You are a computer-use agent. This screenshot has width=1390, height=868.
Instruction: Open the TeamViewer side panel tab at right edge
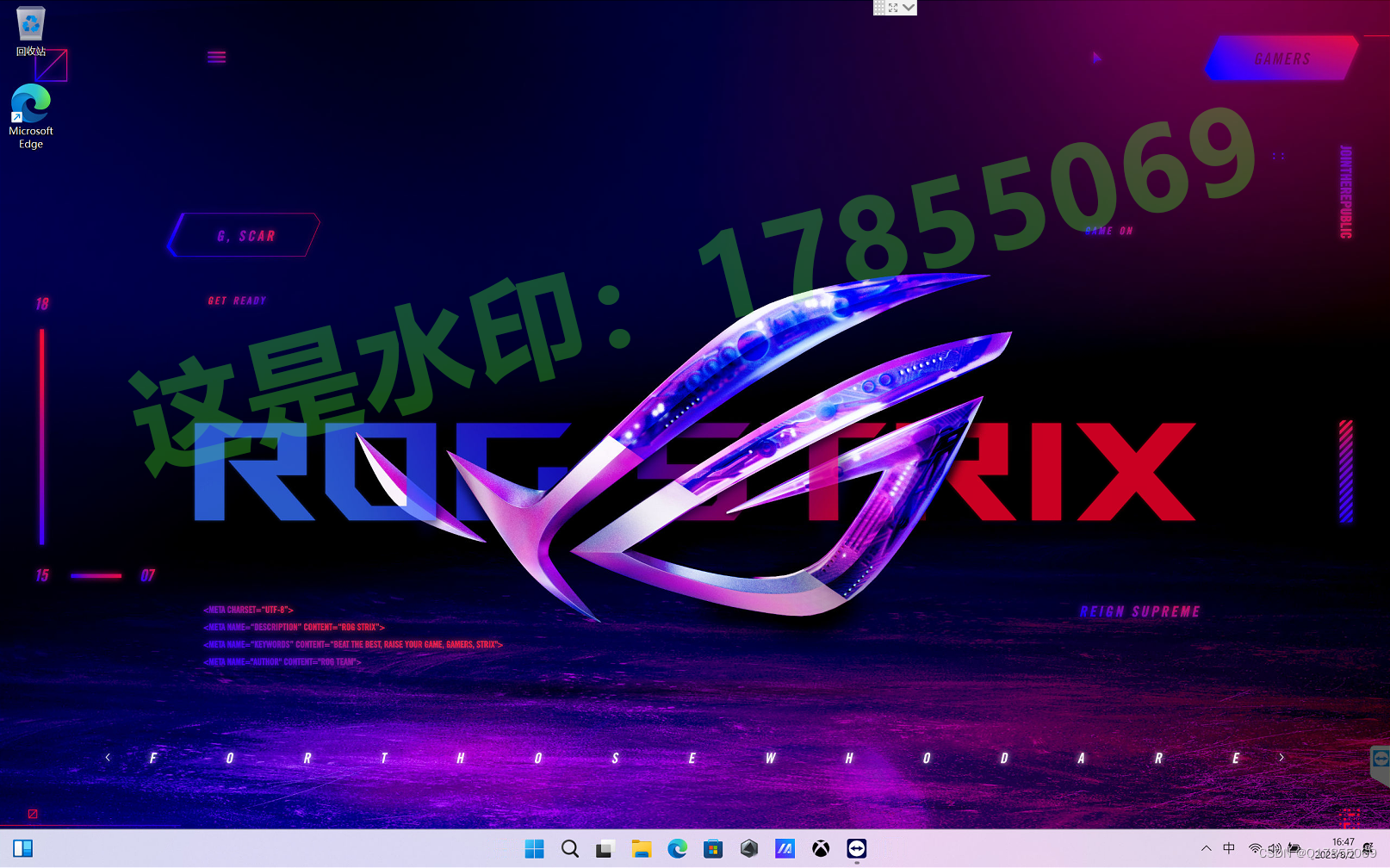click(x=1381, y=765)
